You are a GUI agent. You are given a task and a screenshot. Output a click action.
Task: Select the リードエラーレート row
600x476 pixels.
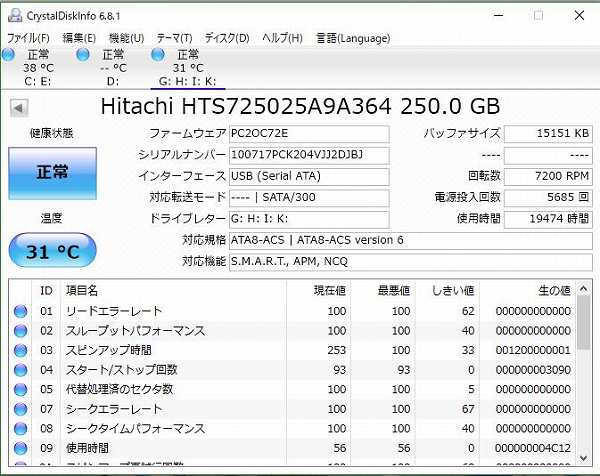click(292, 311)
